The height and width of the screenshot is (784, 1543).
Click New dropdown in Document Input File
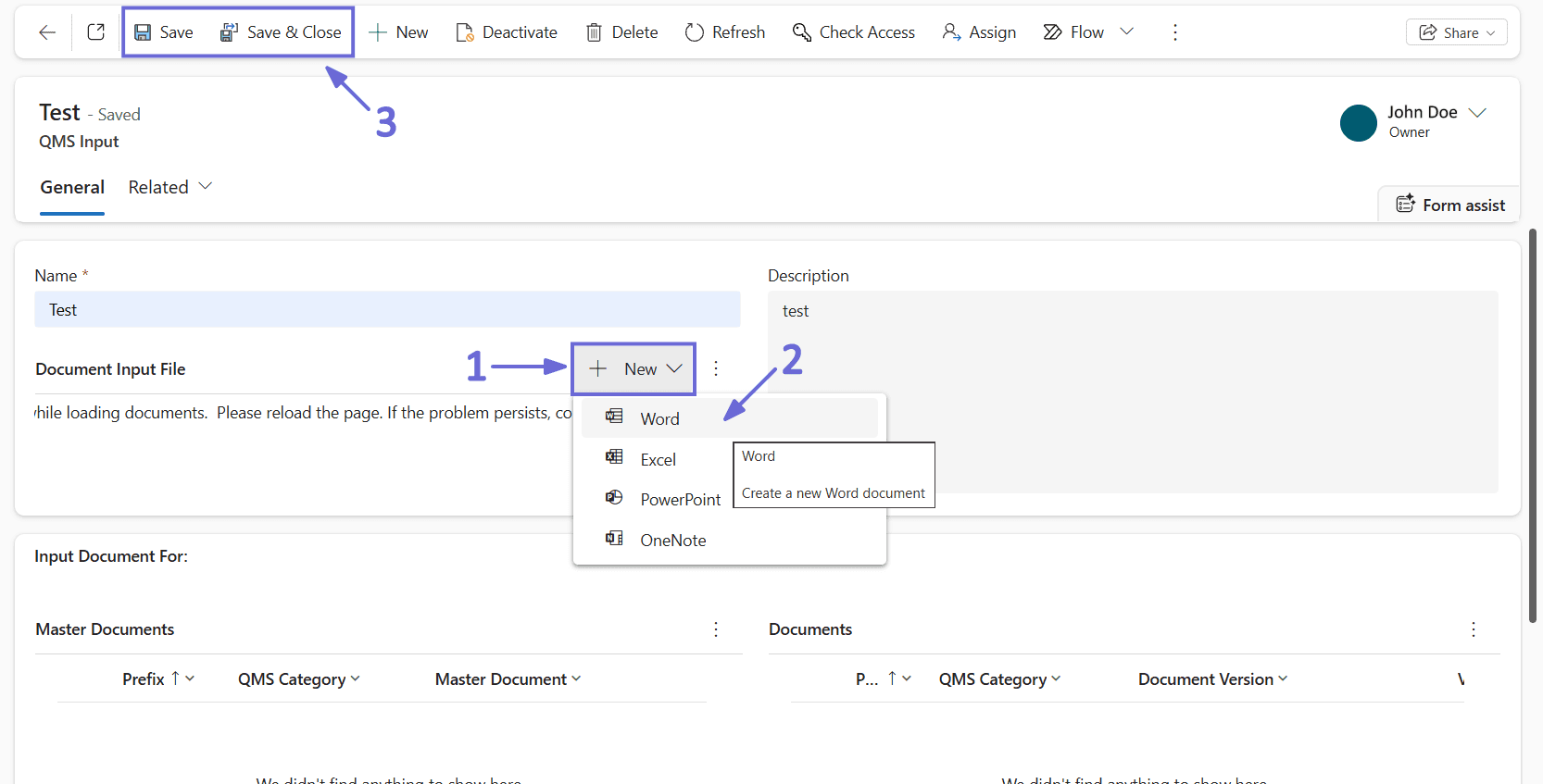pyautogui.click(x=635, y=368)
